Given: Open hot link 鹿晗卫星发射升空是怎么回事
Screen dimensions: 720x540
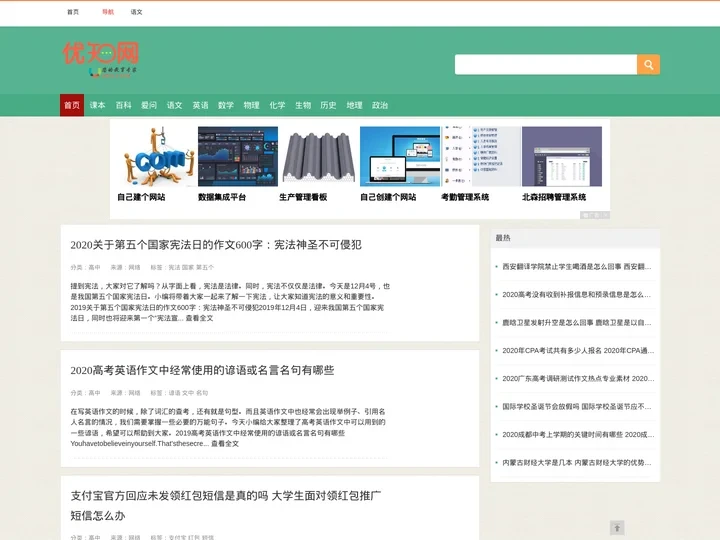Looking at the screenshot, I should tap(577, 323).
